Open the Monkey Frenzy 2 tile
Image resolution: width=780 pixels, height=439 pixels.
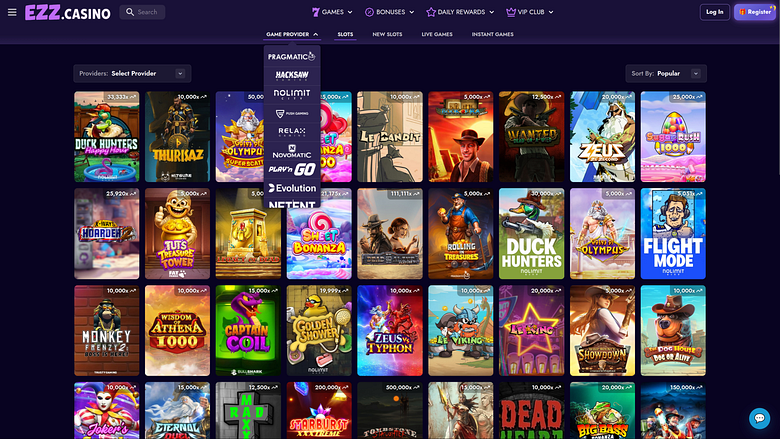(x=106, y=331)
